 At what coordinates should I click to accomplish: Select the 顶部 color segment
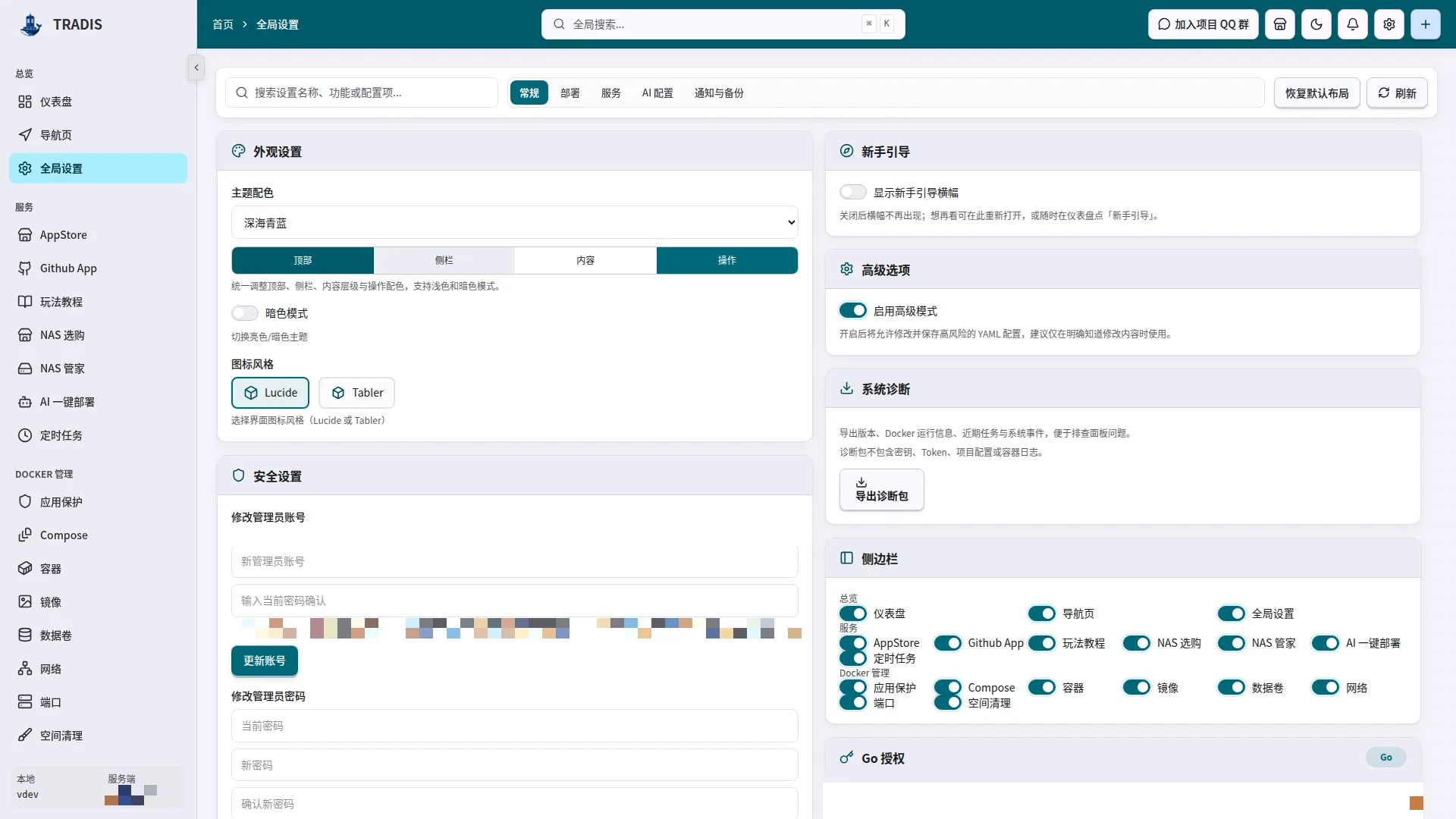[303, 260]
